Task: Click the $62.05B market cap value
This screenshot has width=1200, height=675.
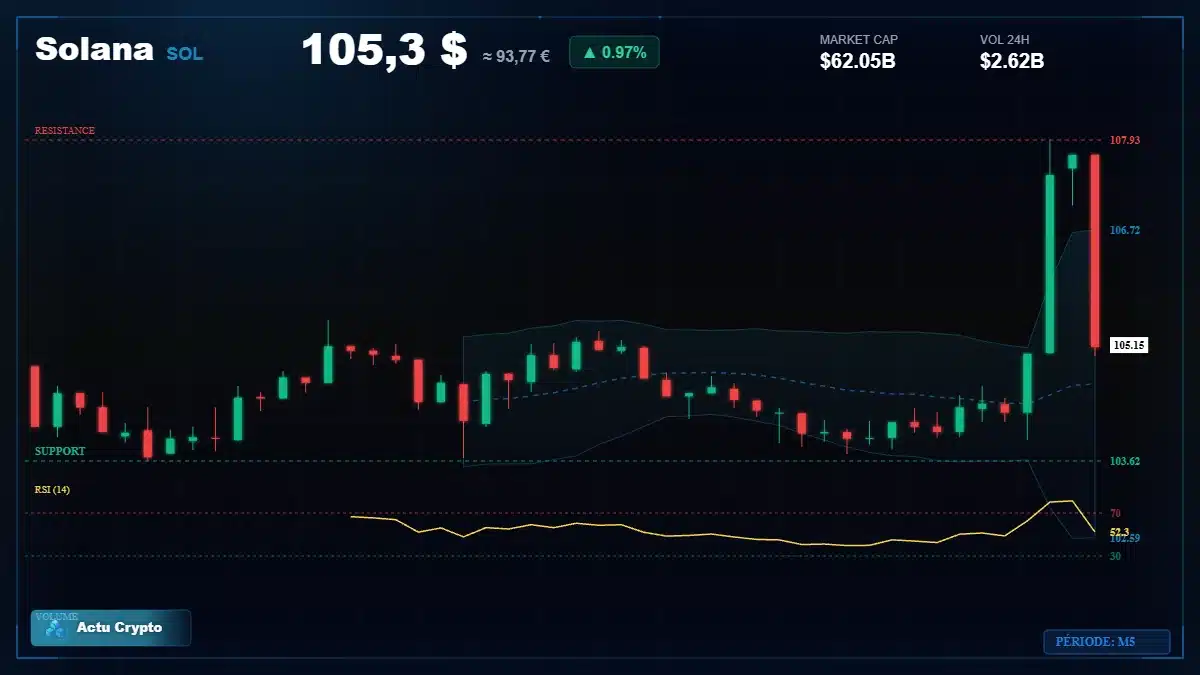Action: (x=857, y=61)
